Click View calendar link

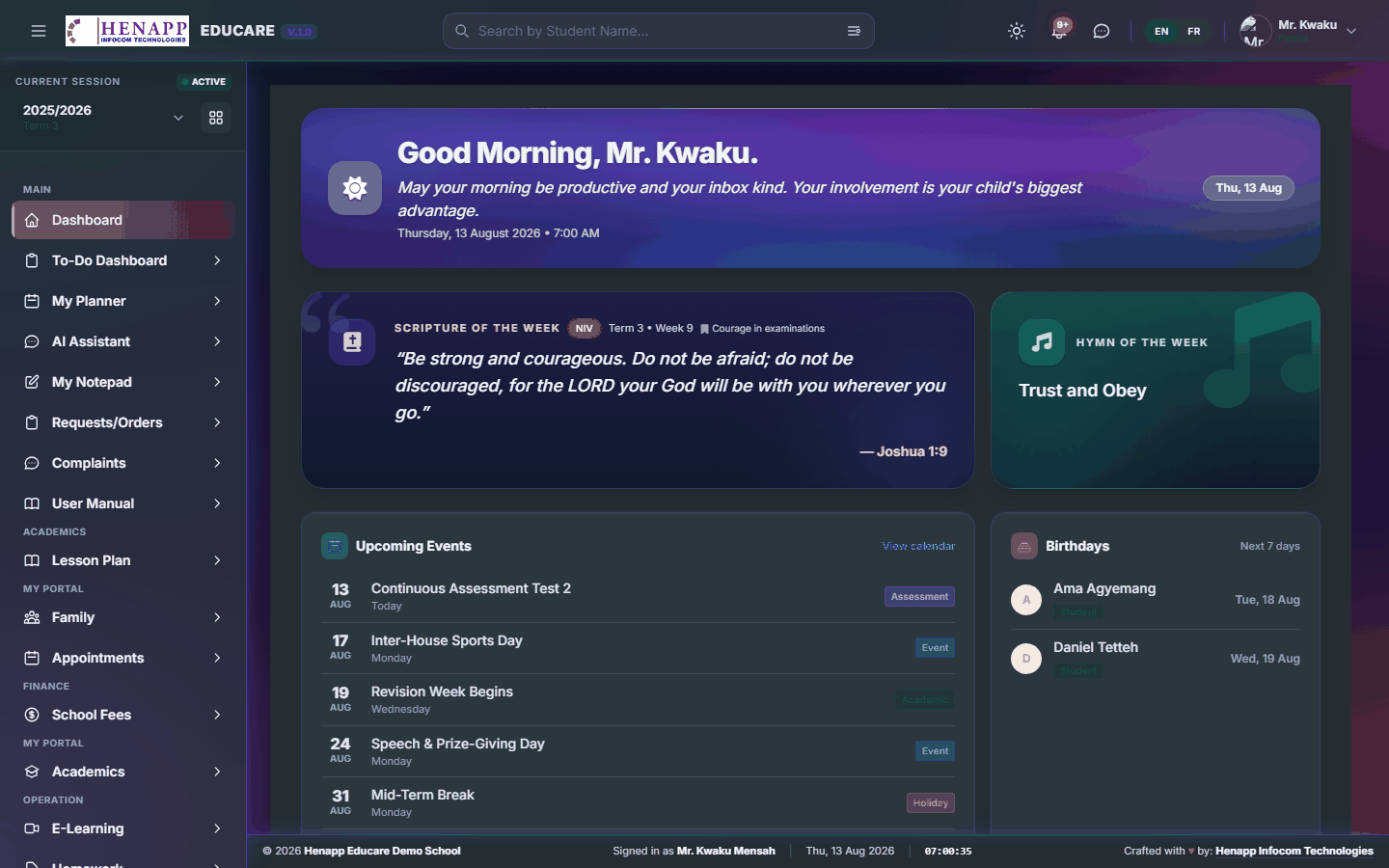point(918,546)
